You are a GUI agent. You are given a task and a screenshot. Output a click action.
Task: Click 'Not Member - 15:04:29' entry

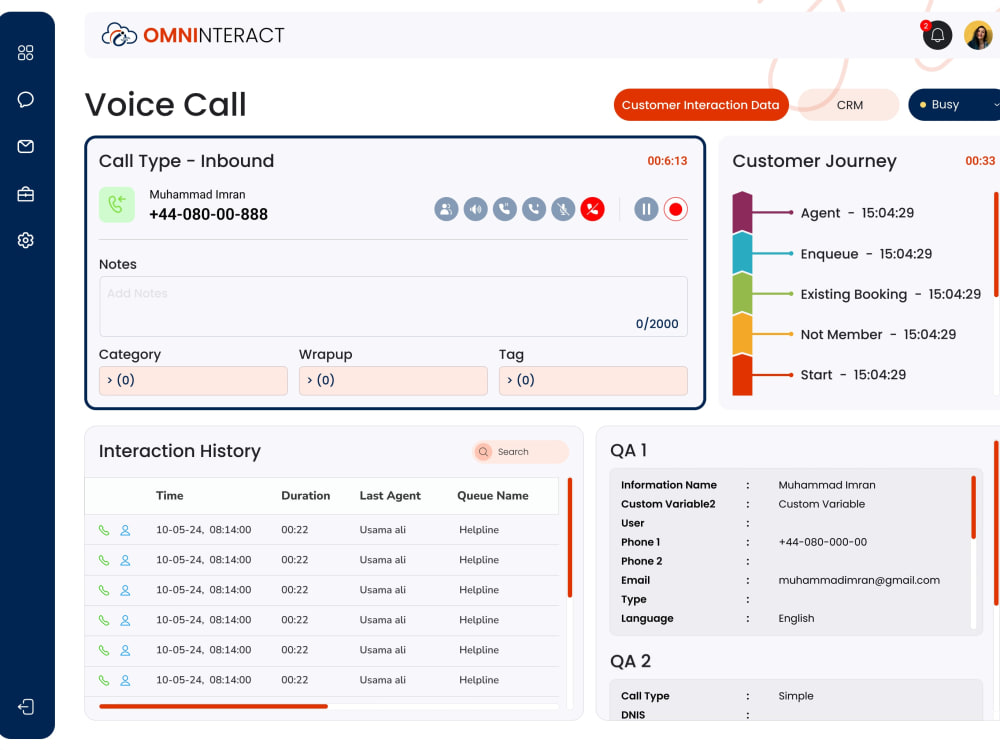(878, 334)
